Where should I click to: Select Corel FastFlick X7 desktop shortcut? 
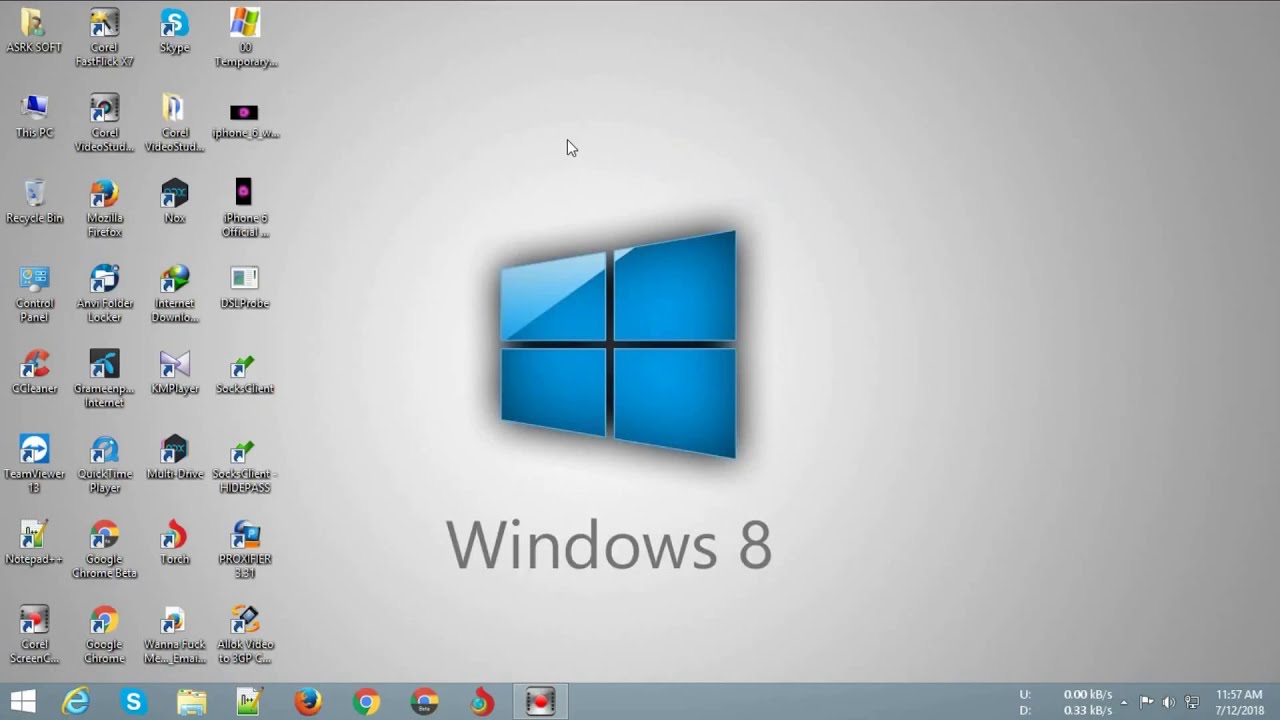(x=104, y=38)
